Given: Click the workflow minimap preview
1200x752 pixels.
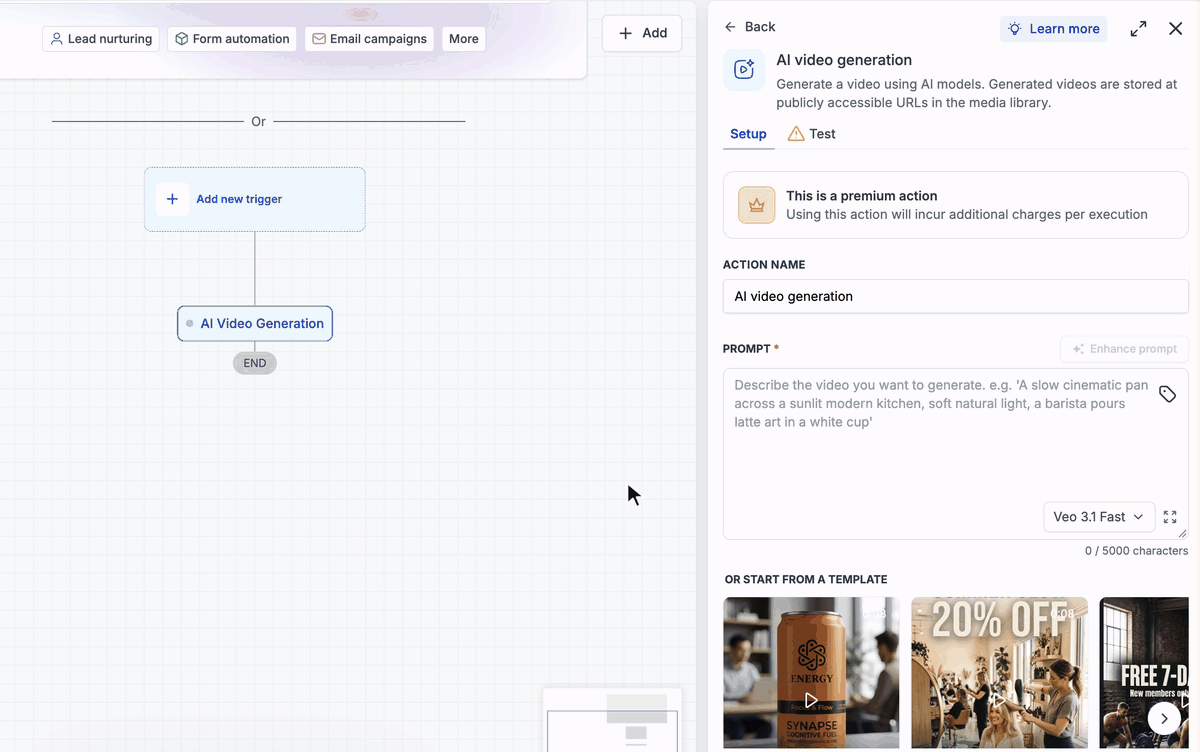Looking at the screenshot, I should (x=612, y=720).
